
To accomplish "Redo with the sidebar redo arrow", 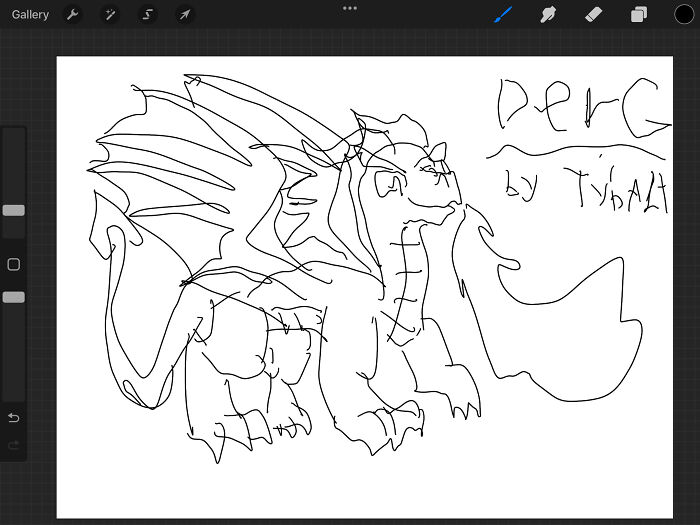I will coord(14,445).
